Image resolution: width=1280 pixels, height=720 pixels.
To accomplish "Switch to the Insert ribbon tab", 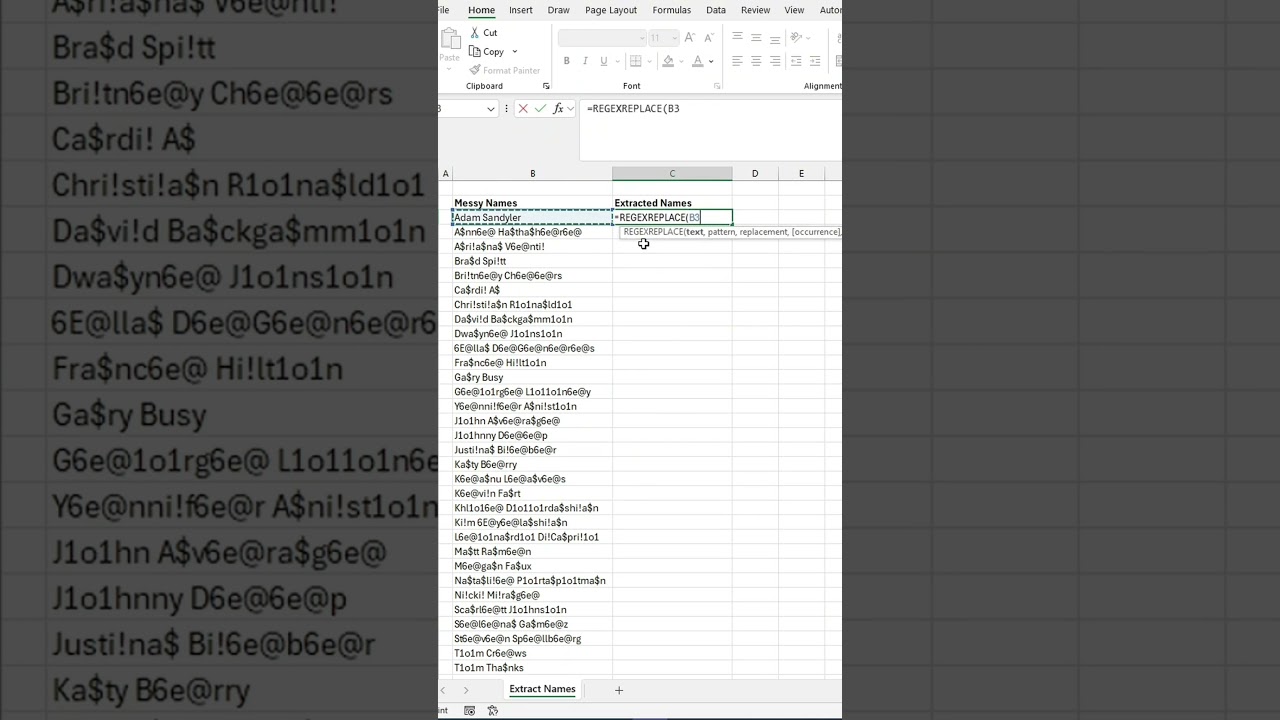I will coord(520,10).
